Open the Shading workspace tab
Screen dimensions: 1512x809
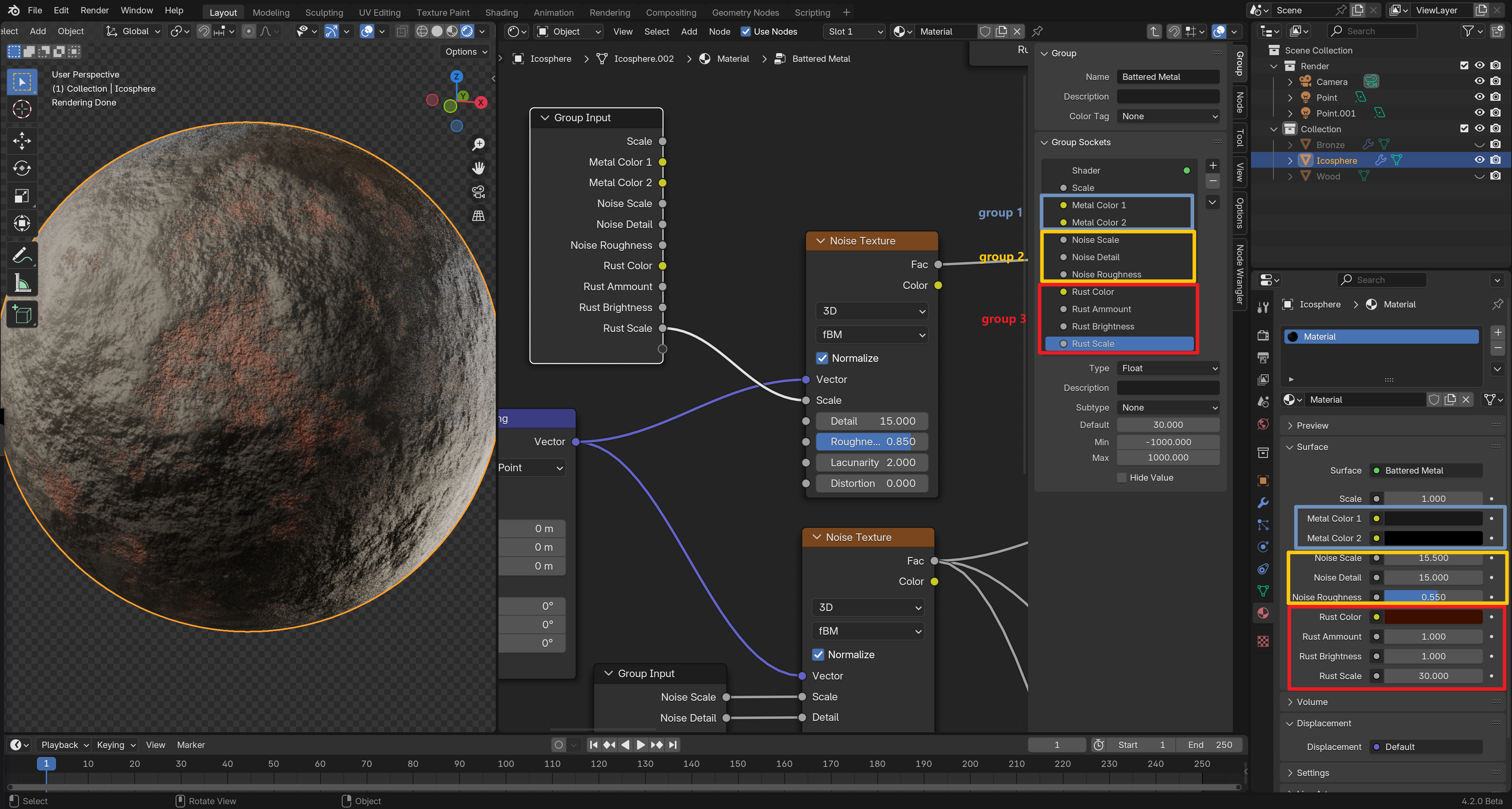501,12
